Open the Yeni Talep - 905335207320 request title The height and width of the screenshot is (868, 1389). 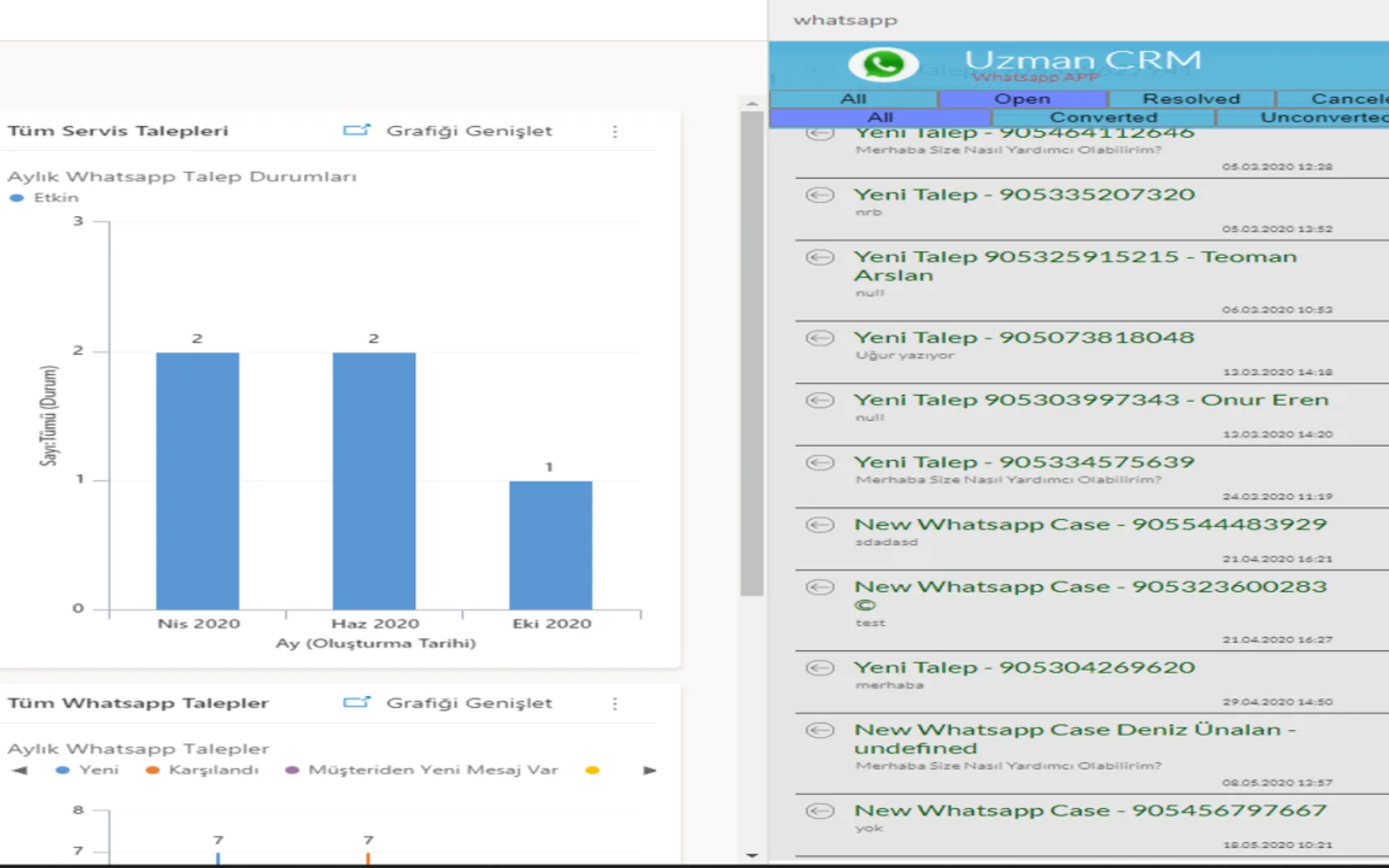1024,195
